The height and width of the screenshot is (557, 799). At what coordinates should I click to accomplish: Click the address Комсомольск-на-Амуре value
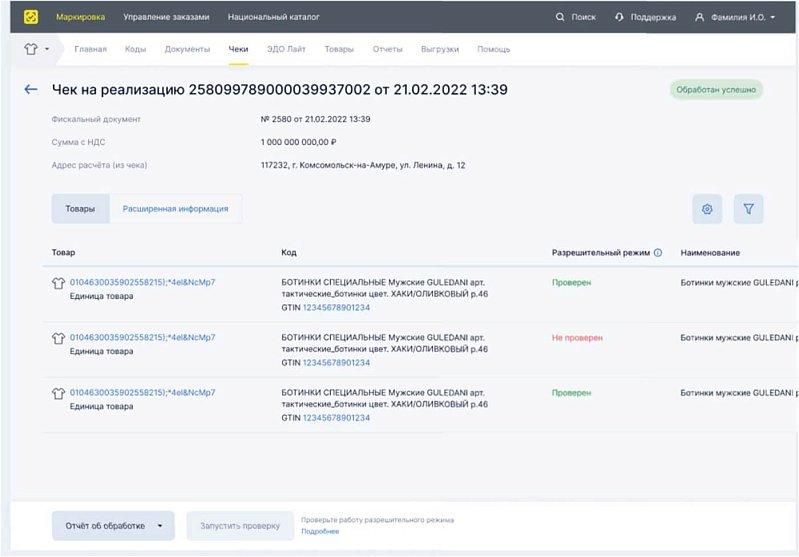(363, 165)
